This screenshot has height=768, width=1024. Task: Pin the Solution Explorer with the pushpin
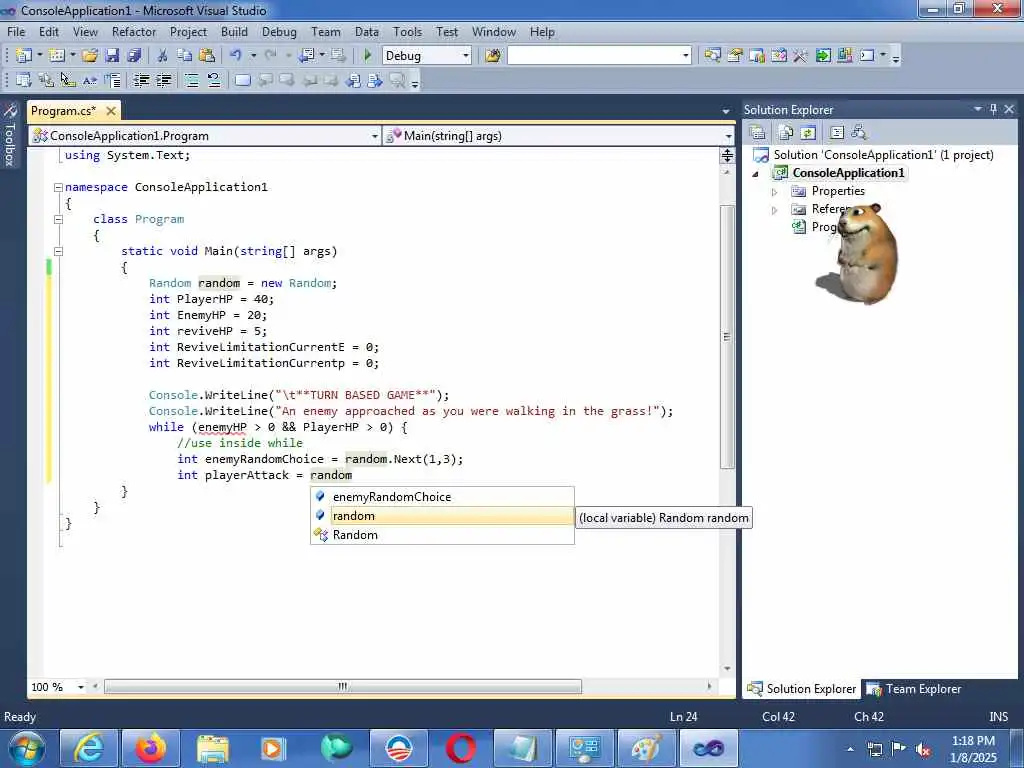[993, 109]
